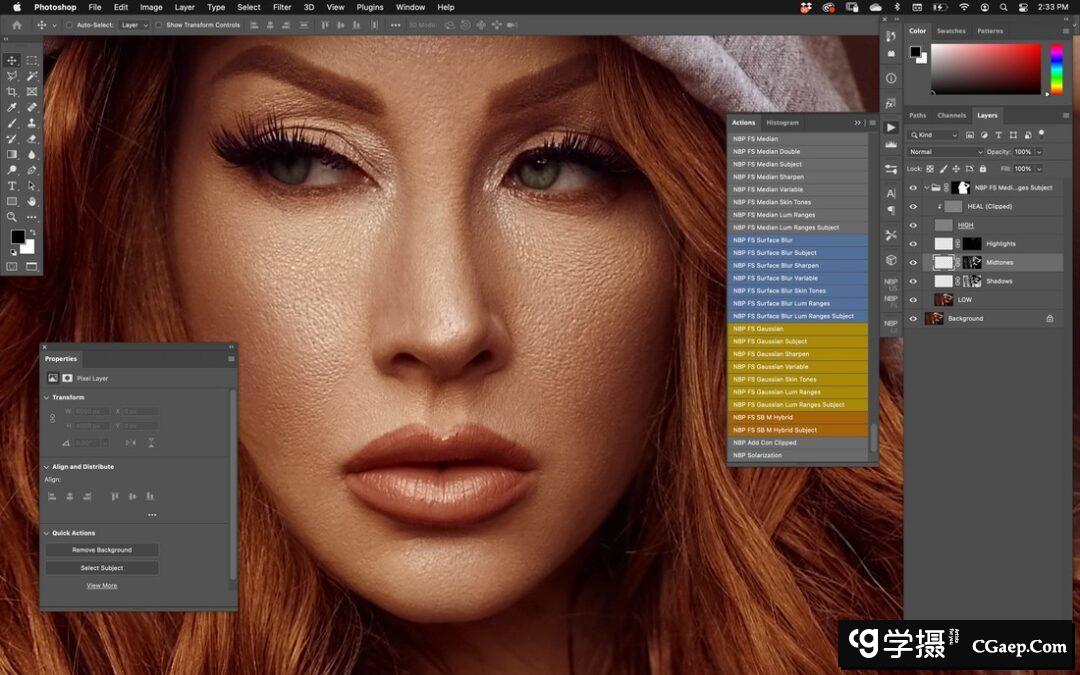Open the Filter menu
Image resolution: width=1080 pixels, height=675 pixels.
[282, 7]
